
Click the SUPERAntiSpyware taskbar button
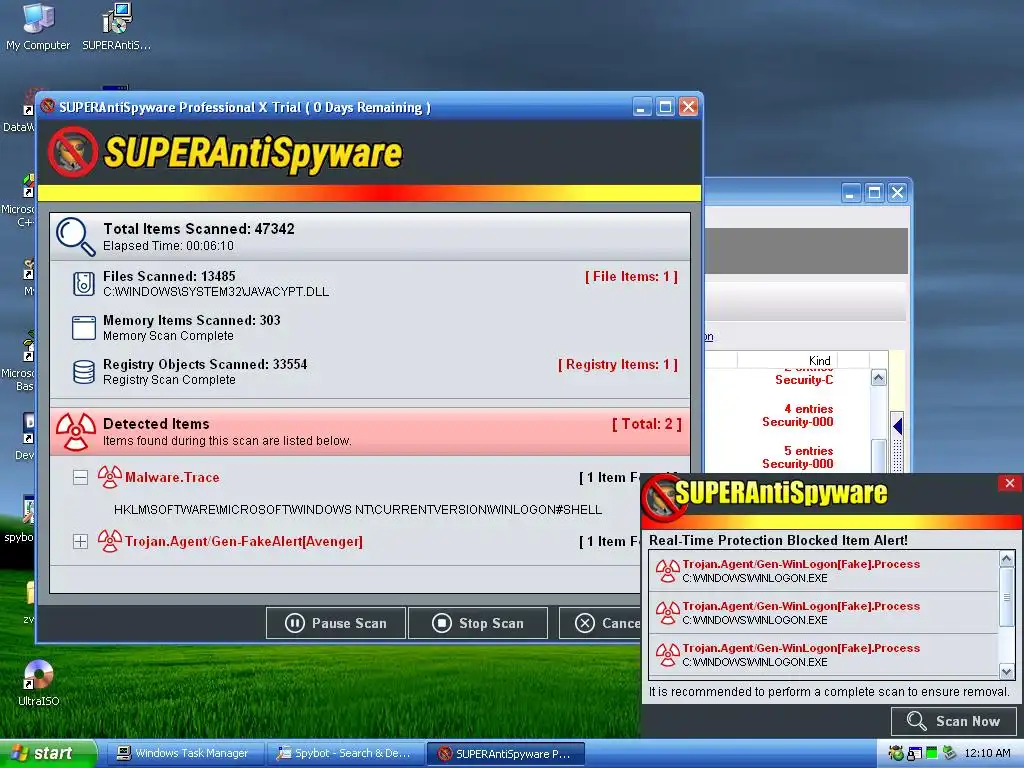505,754
